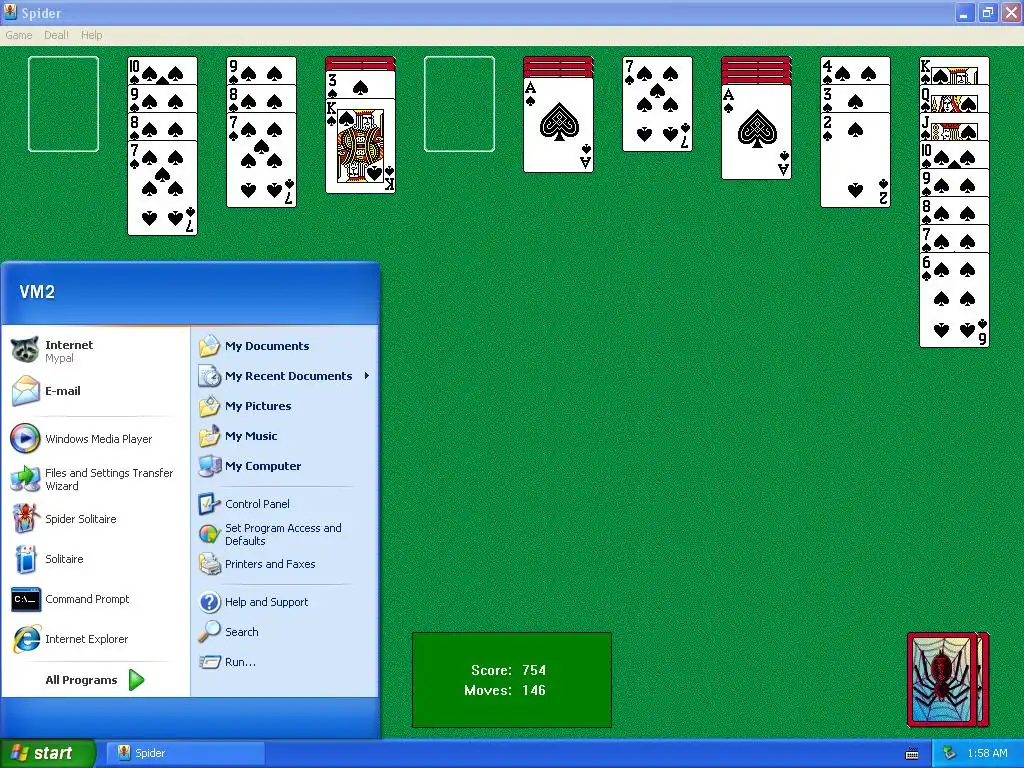Select the Spider taskbar button
Viewport: 1024px width, 768px height.
pyautogui.click(x=185, y=753)
